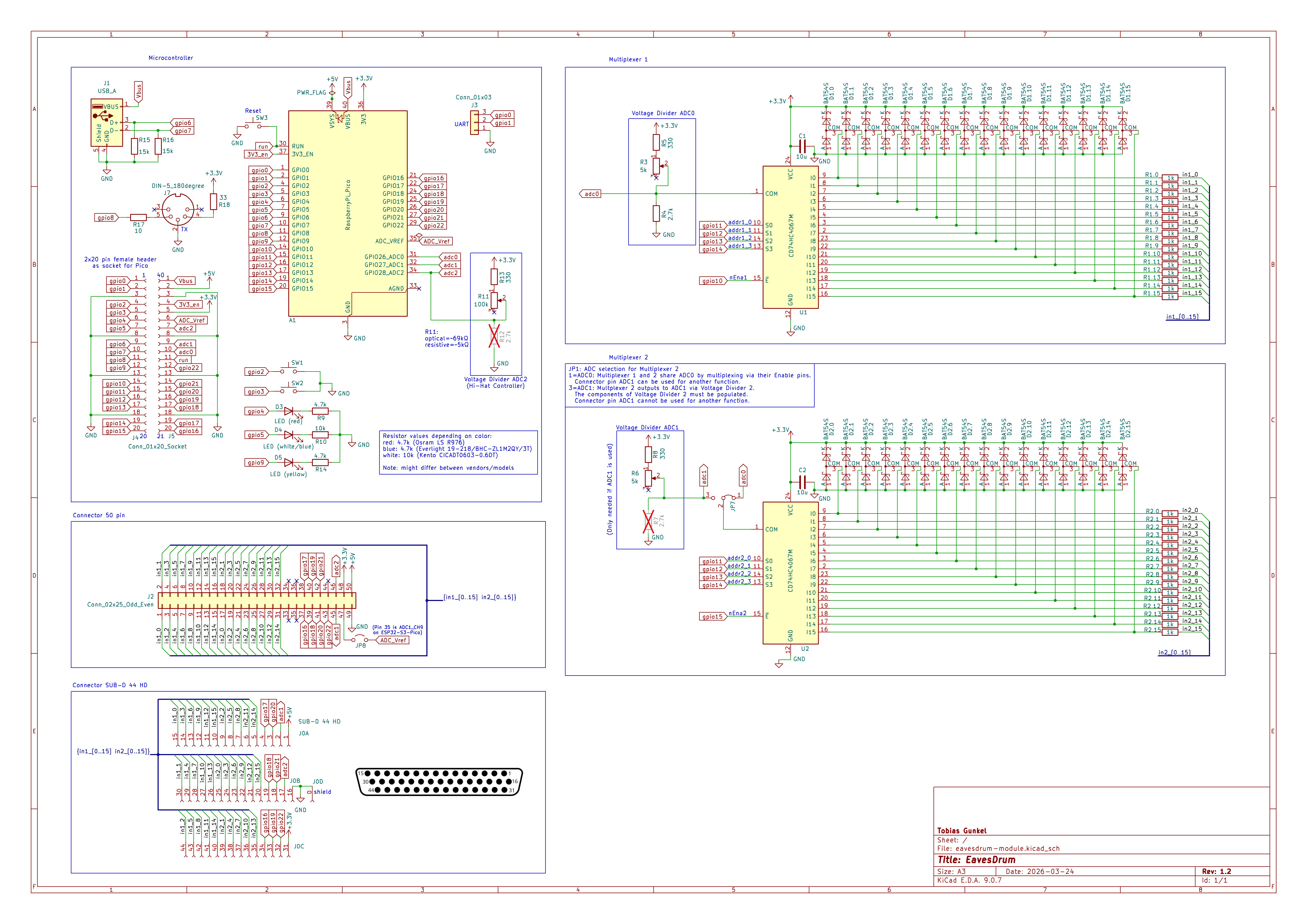Click the crossed-out R7 resistor
1307x924 pixels.
coord(648,521)
